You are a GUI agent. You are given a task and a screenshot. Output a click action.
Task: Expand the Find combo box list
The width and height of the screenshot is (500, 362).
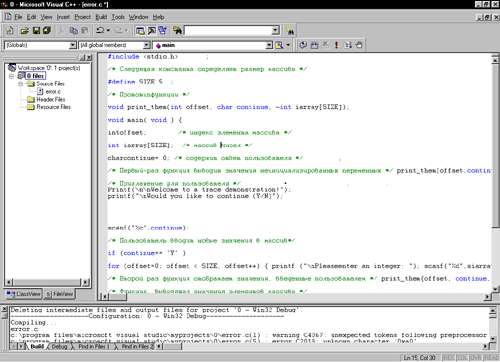tap(275, 31)
